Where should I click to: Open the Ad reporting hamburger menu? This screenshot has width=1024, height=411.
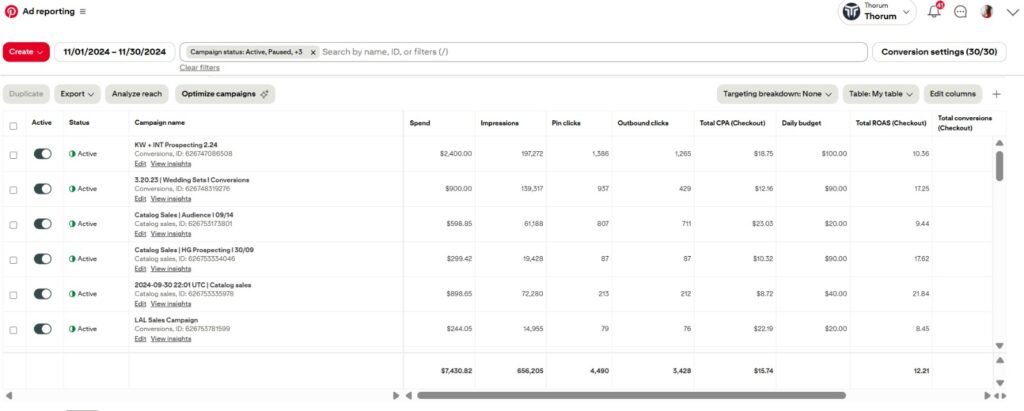(82, 12)
